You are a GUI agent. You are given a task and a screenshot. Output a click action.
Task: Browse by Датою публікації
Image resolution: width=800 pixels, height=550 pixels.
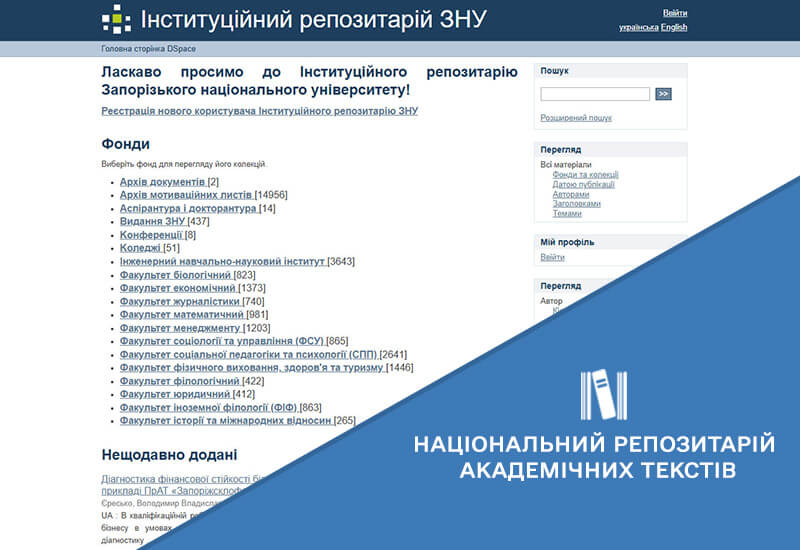(583, 184)
